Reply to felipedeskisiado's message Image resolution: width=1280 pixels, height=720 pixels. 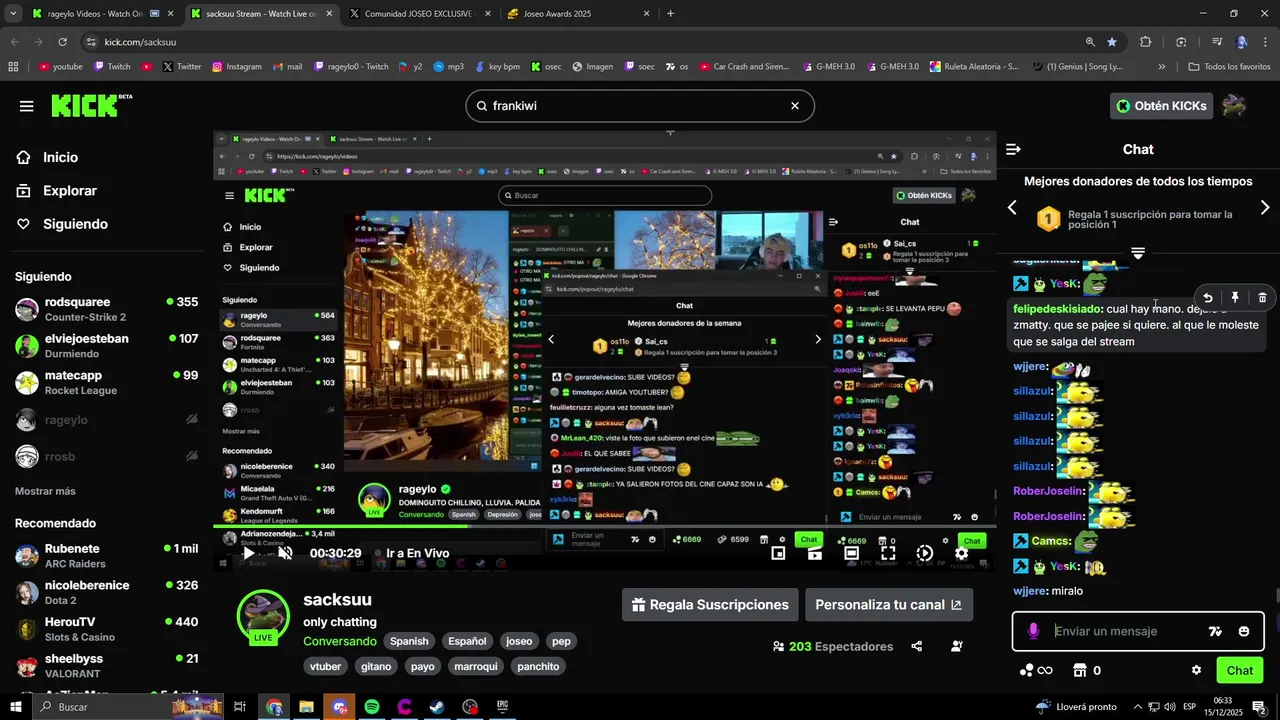1208,298
